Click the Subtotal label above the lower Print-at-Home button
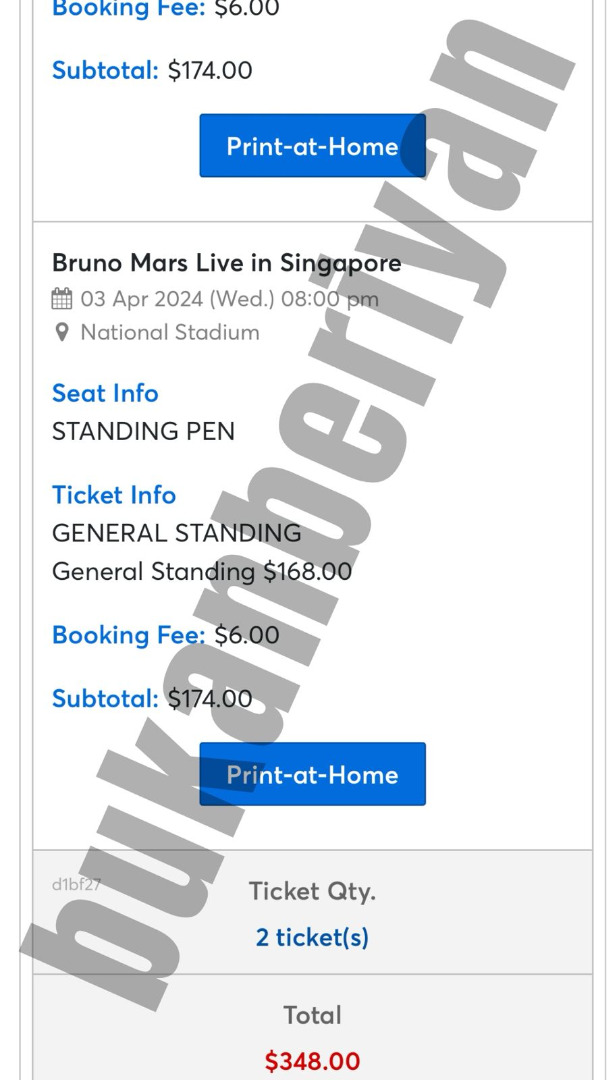Screen dimensions: 607x1080 [x=105, y=698]
